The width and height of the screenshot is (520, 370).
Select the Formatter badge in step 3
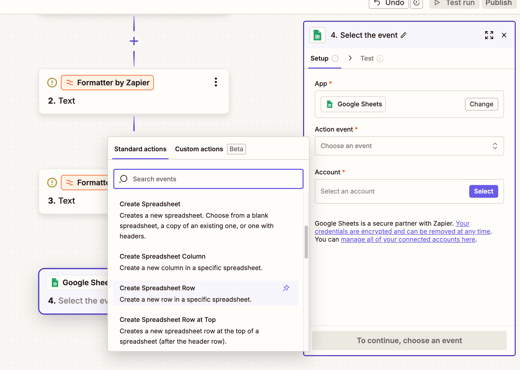85,183
